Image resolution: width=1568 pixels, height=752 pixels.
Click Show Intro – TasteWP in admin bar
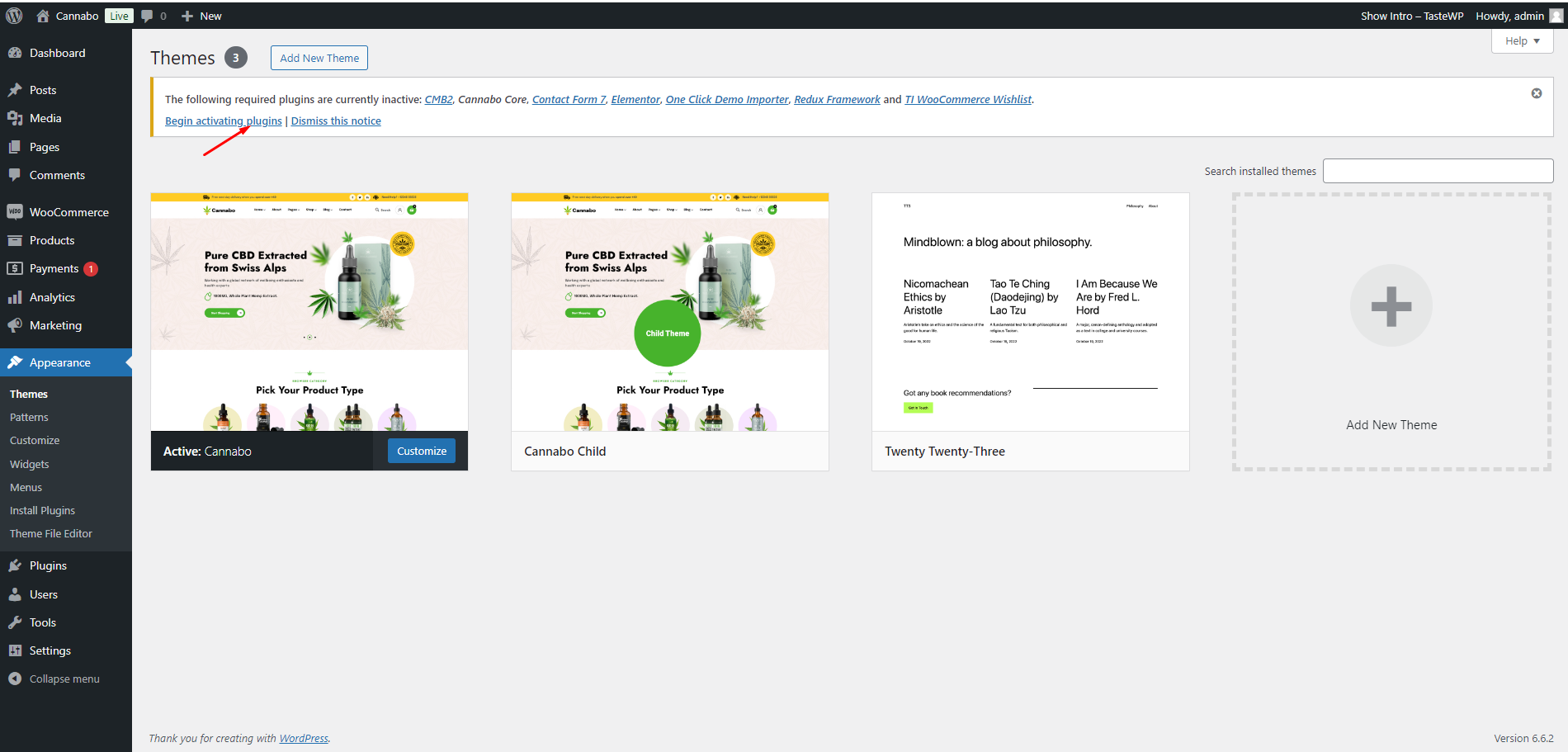[1412, 16]
